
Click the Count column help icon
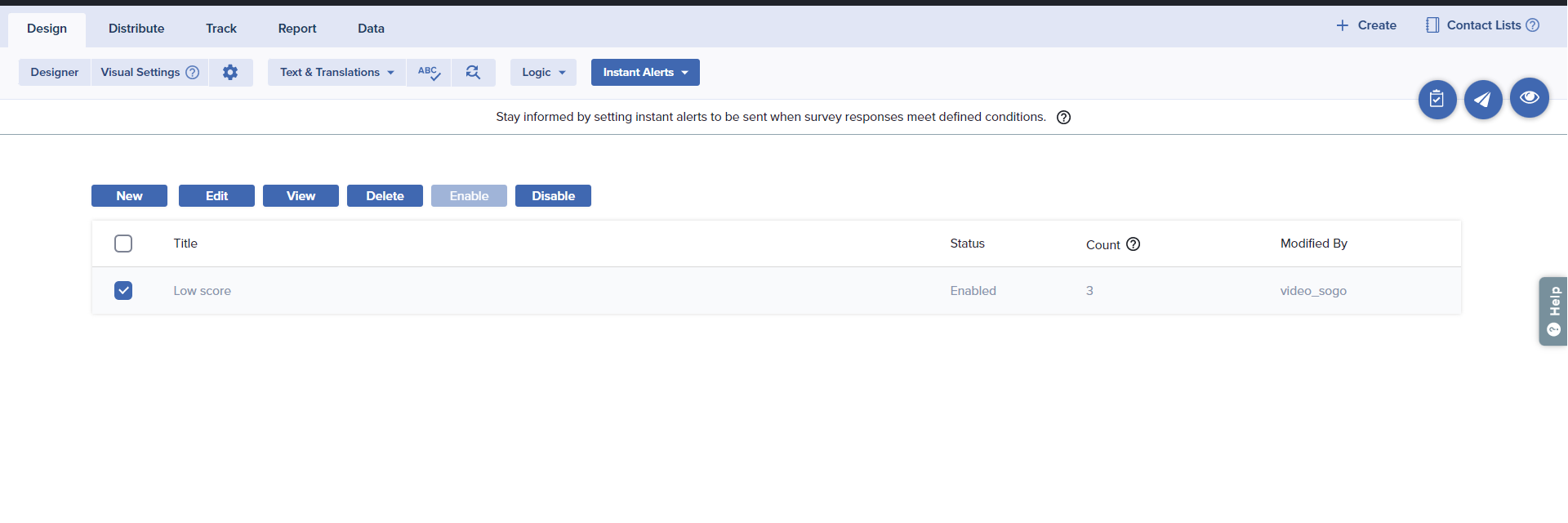(1133, 244)
